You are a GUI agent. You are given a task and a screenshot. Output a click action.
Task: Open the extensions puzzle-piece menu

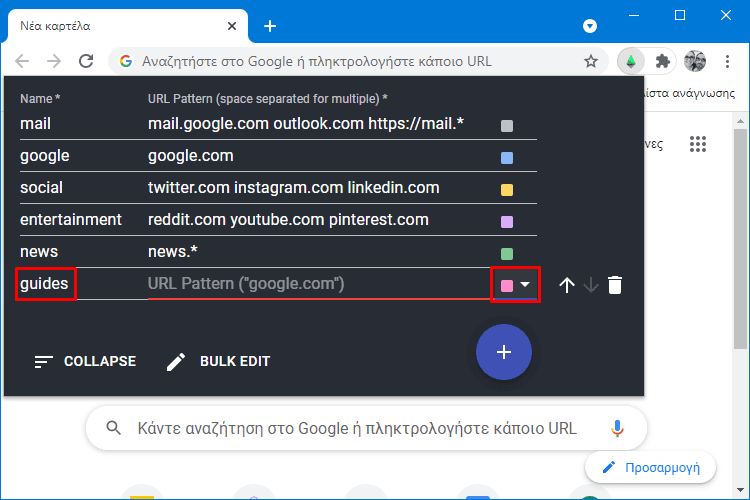tap(662, 61)
